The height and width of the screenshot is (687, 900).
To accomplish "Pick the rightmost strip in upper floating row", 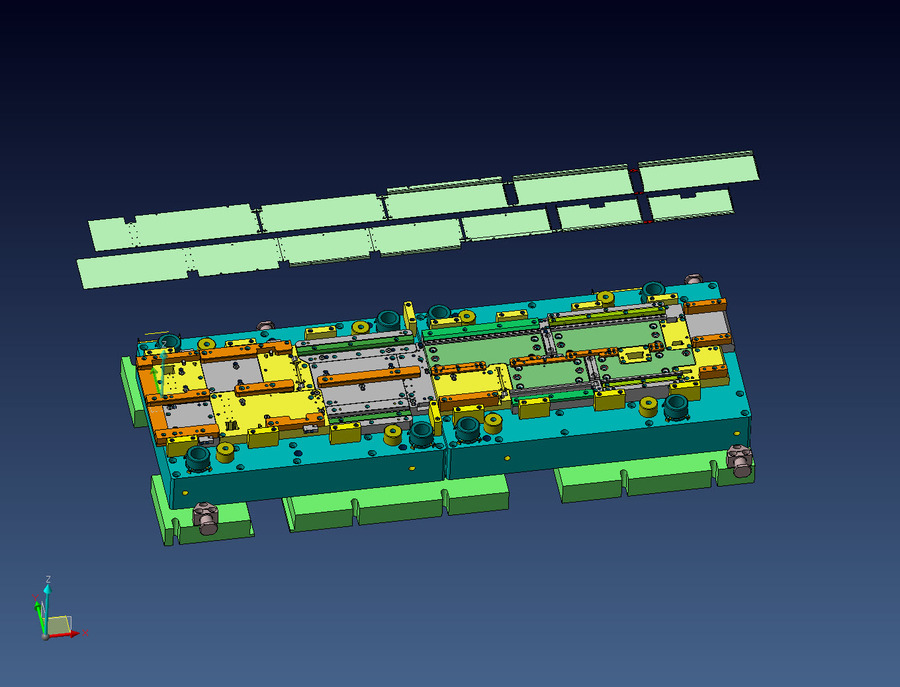I will (698, 171).
